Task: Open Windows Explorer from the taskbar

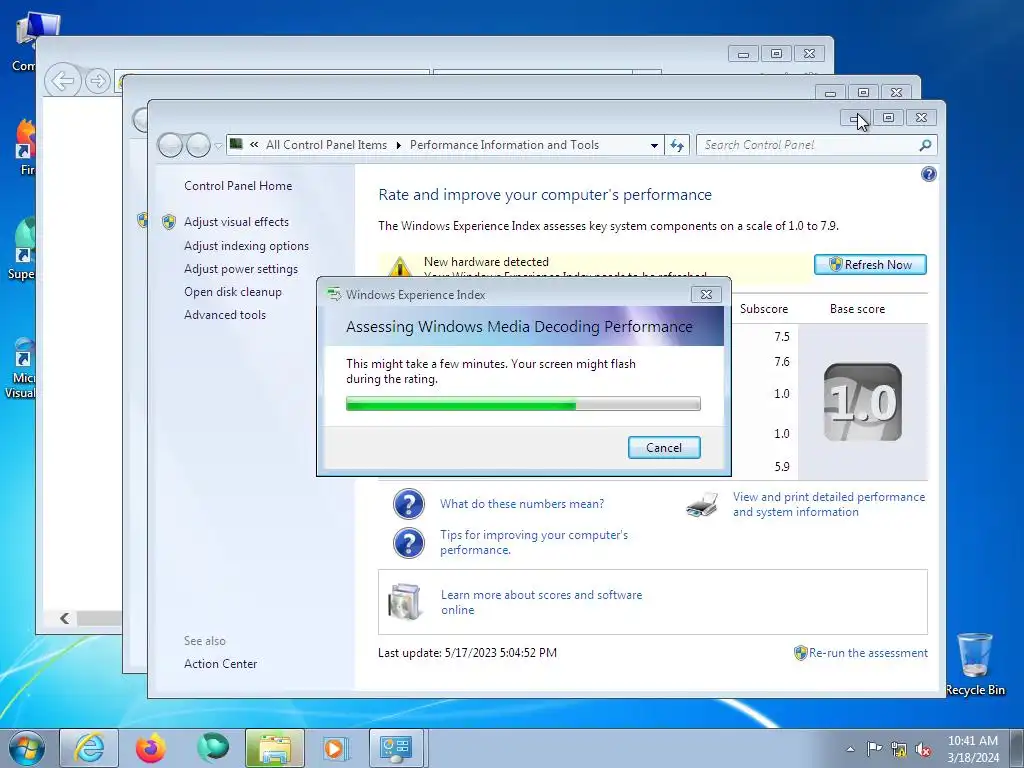Action: coord(275,748)
